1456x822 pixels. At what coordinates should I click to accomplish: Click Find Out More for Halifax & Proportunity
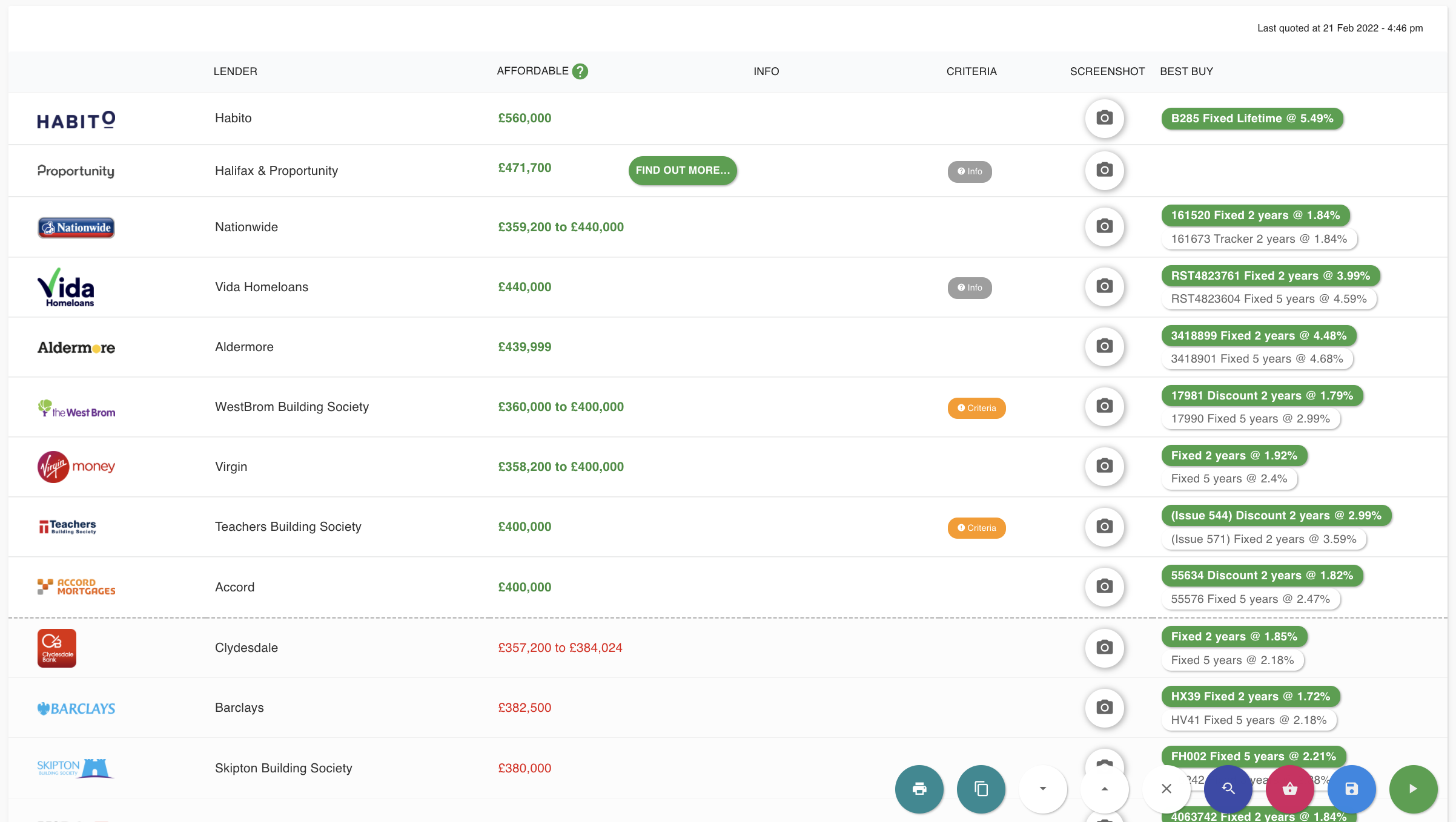pos(683,171)
